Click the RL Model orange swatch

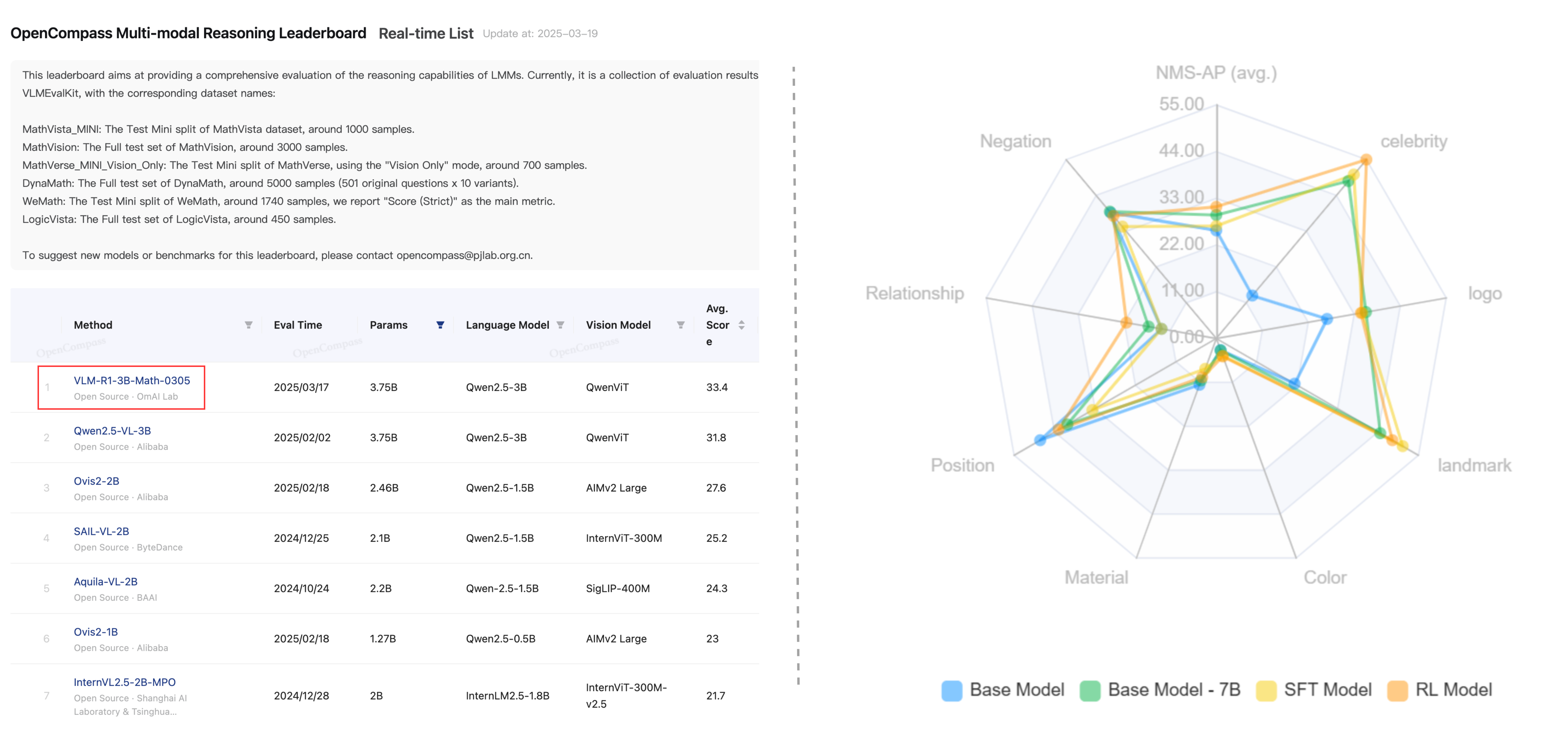click(1398, 690)
